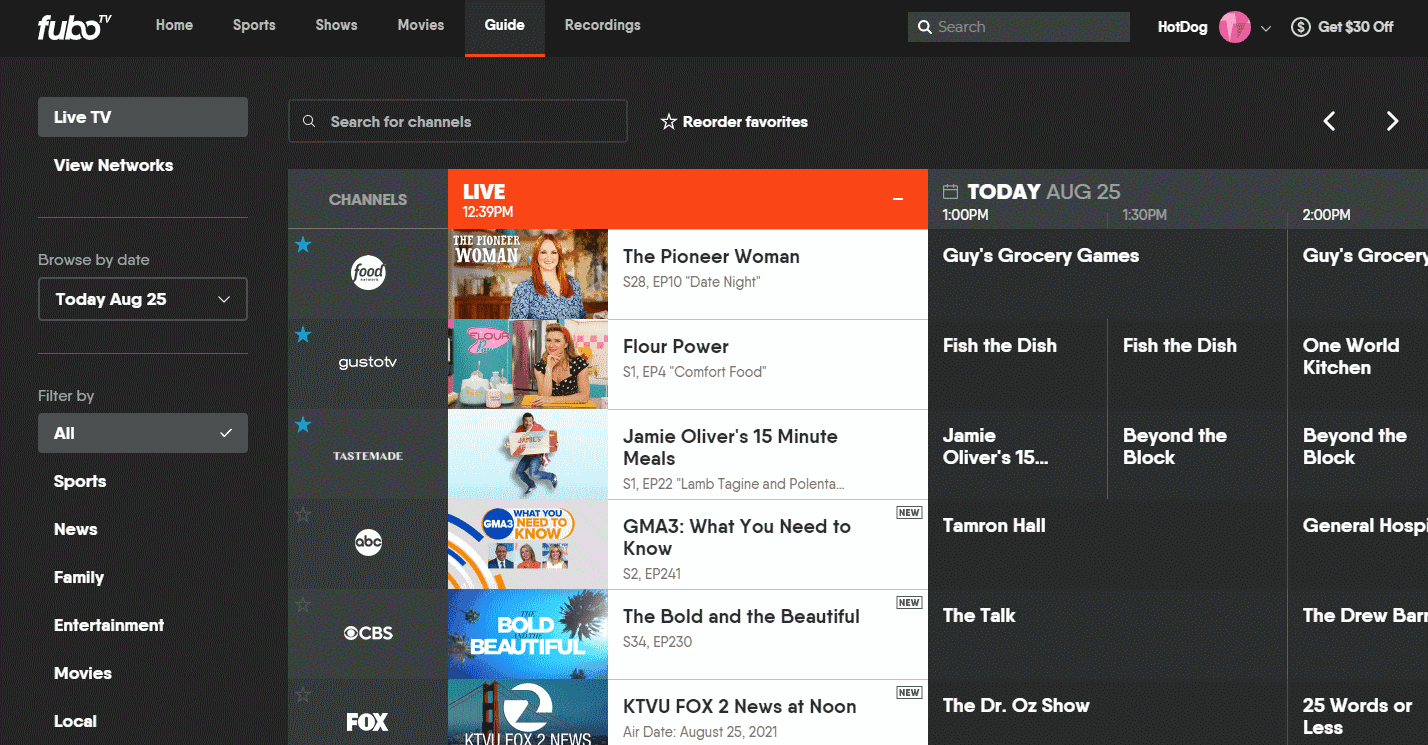Select the Live TV sidebar button

pyautogui.click(x=143, y=117)
